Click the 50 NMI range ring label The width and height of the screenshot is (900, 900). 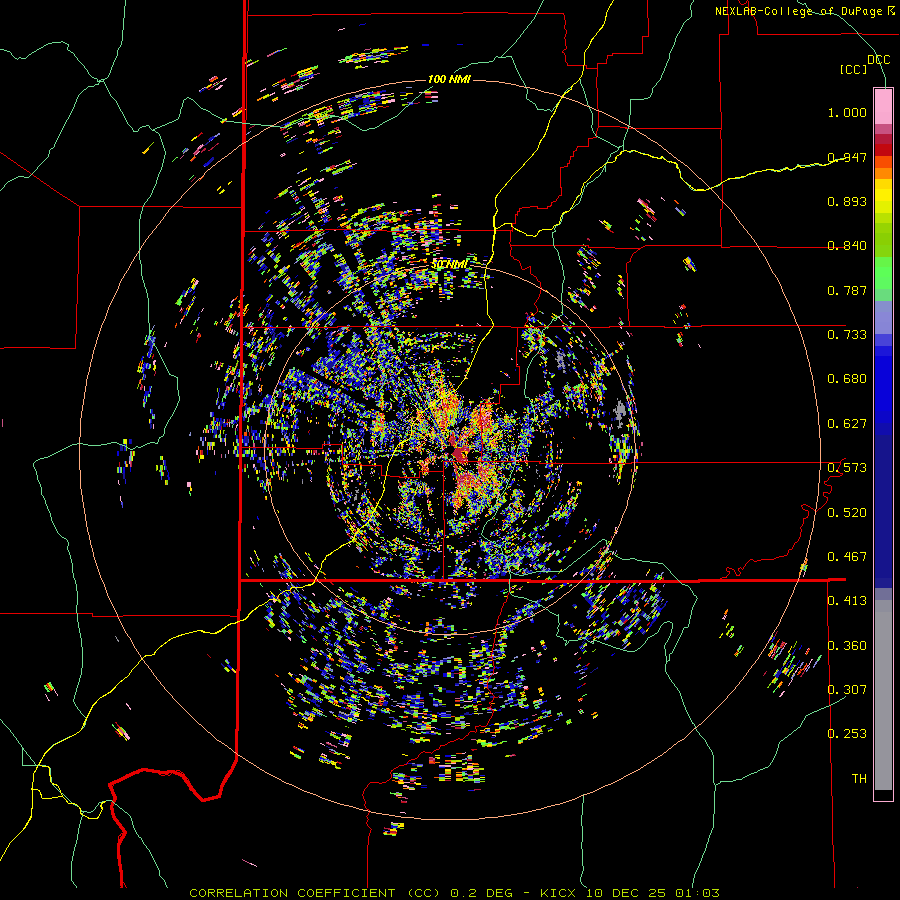(x=449, y=265)
